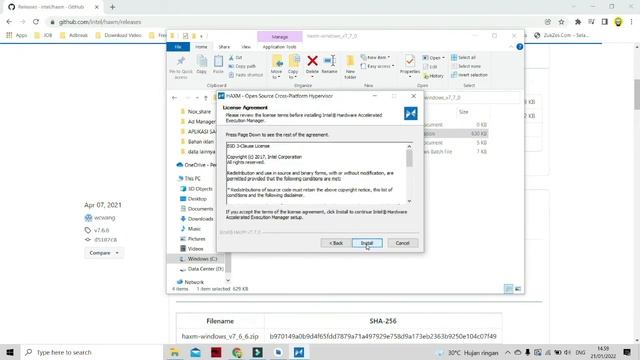Click Select all in the ribbon
This screenshot has width=640, height=360.
(464, 58)
